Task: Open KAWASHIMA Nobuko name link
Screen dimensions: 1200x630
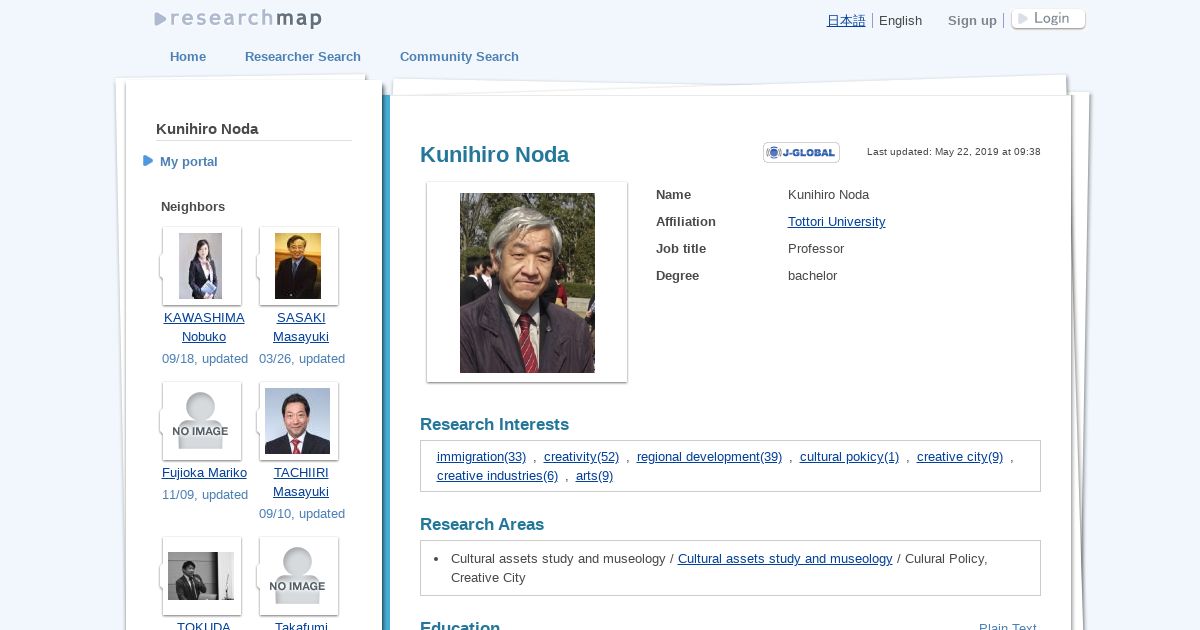Action: [204, 327]
